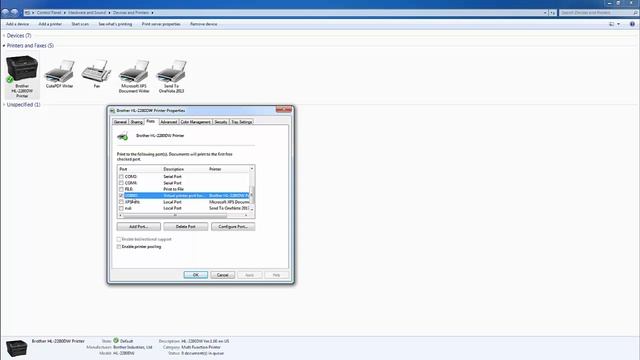This screenshot has height=360, width=640.
Task: Click Add a device in toolbar
Action: point(18,24)
